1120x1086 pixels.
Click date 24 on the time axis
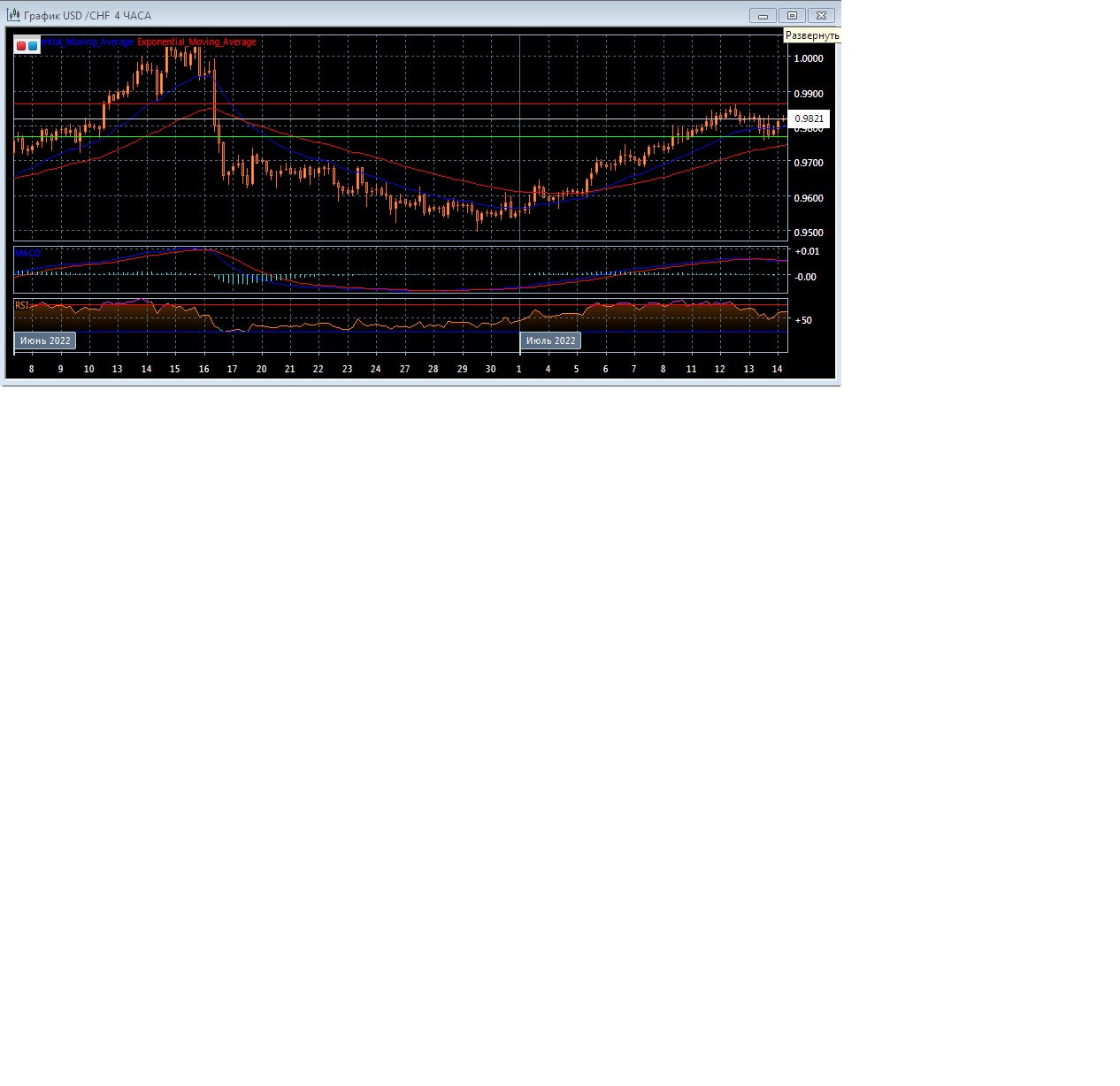pos(375,369)
